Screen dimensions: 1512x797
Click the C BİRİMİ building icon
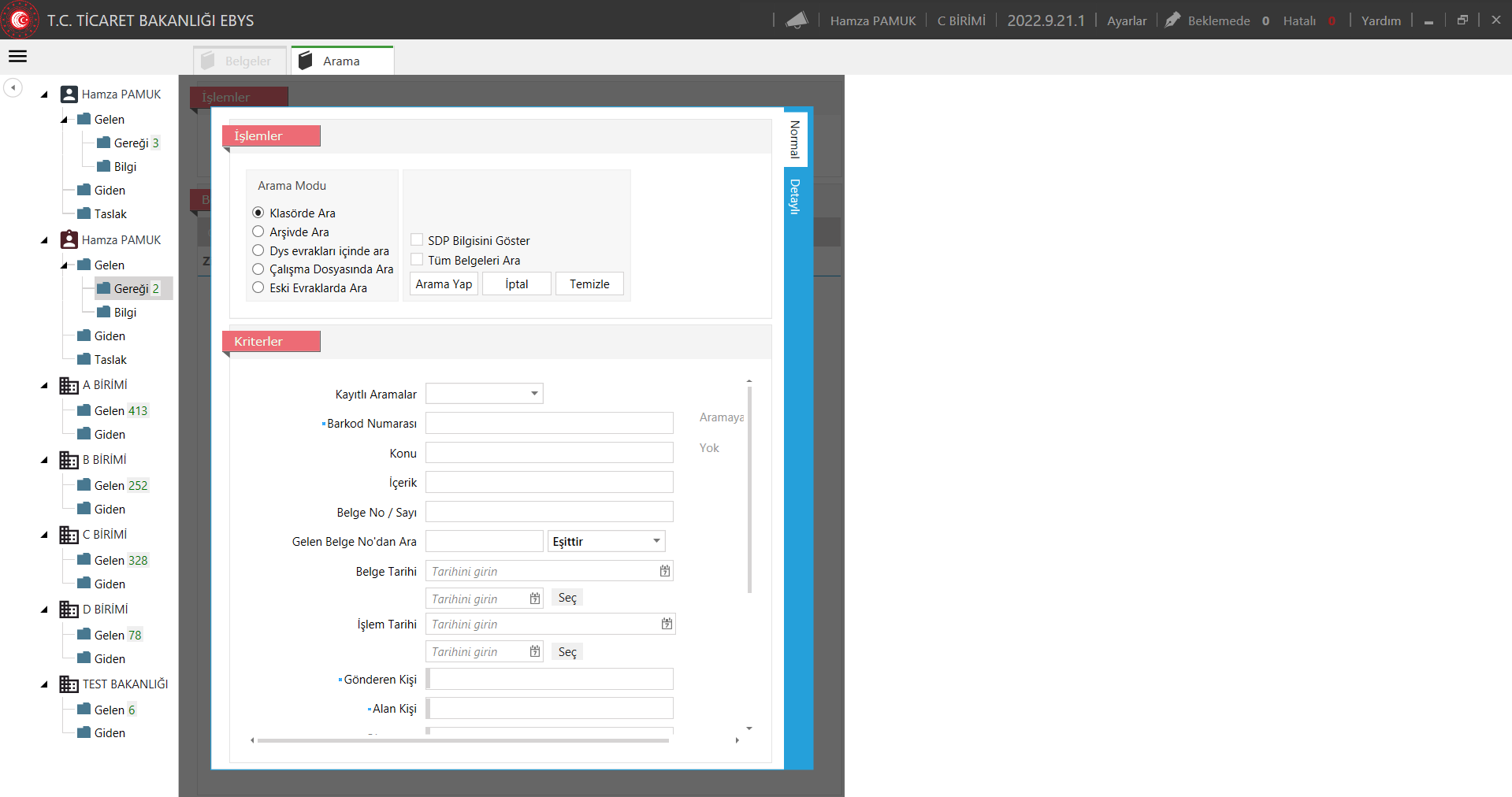click(69, 535)
